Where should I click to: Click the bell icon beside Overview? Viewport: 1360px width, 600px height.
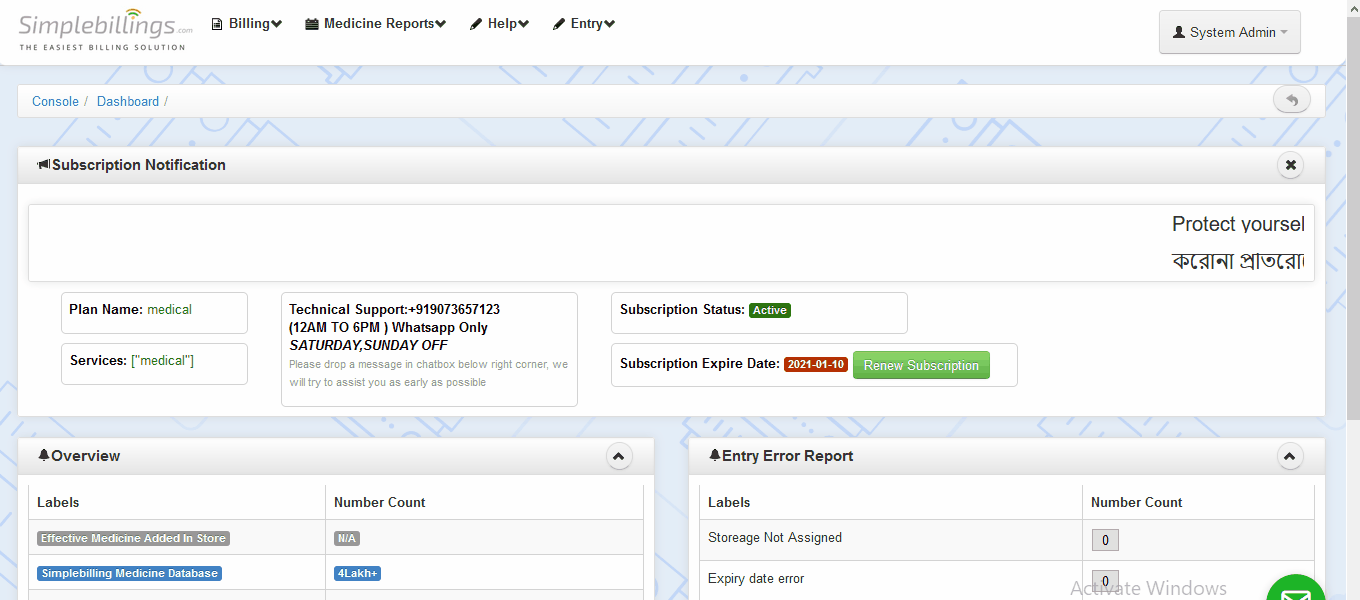[x=44, y=456]
